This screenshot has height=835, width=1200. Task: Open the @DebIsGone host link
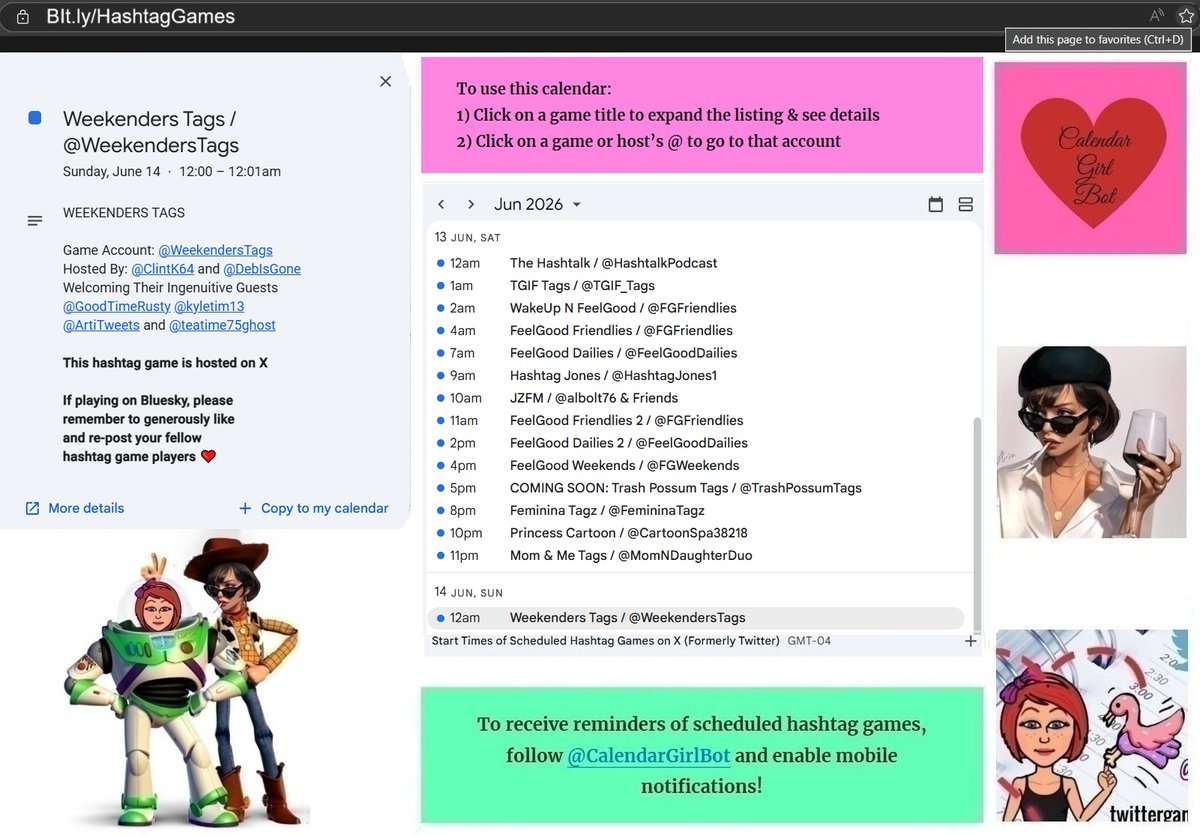[x=262, y=269]
